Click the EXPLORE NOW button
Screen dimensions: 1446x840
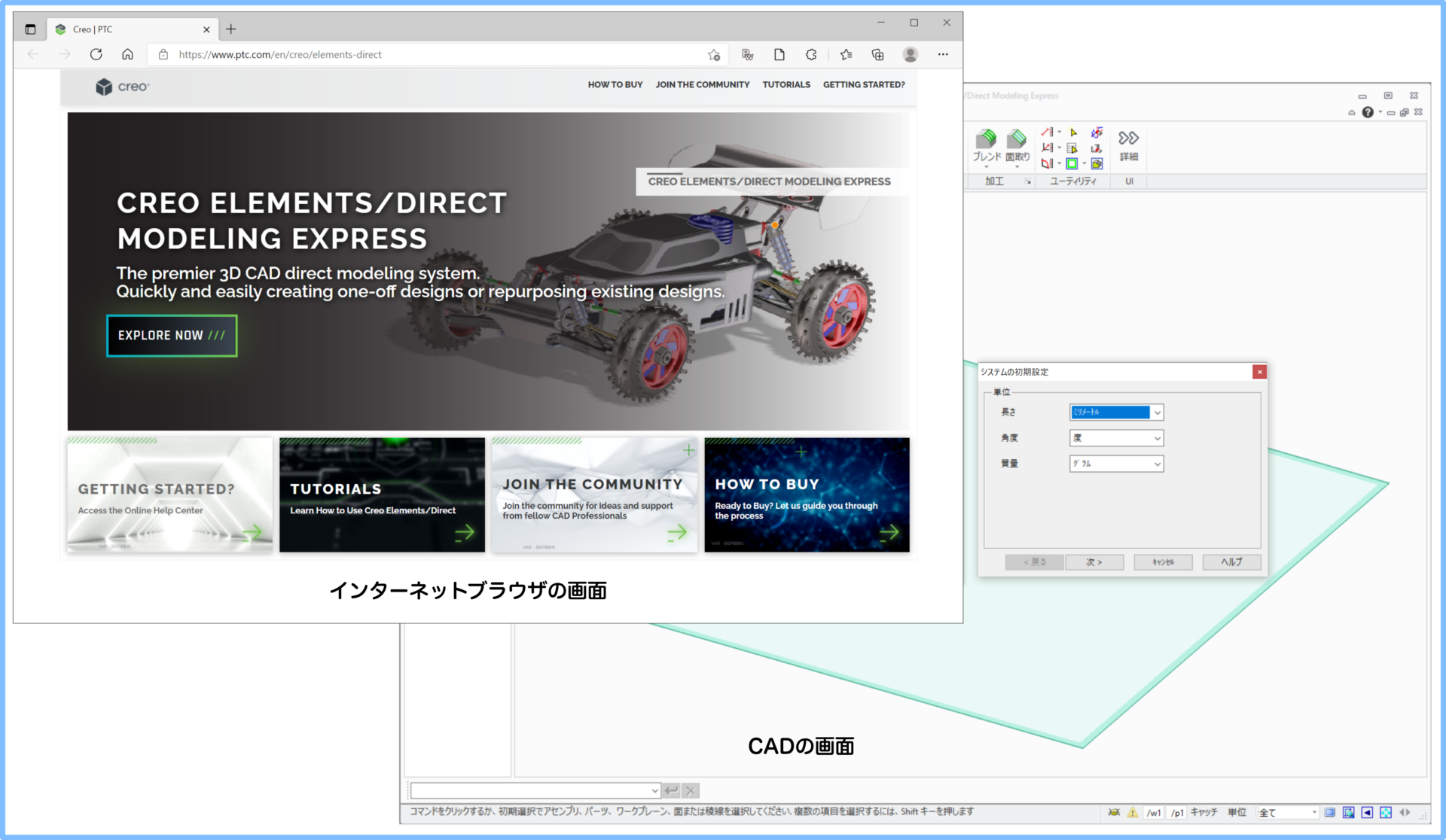pyautogui.click(x=171, y=336)
